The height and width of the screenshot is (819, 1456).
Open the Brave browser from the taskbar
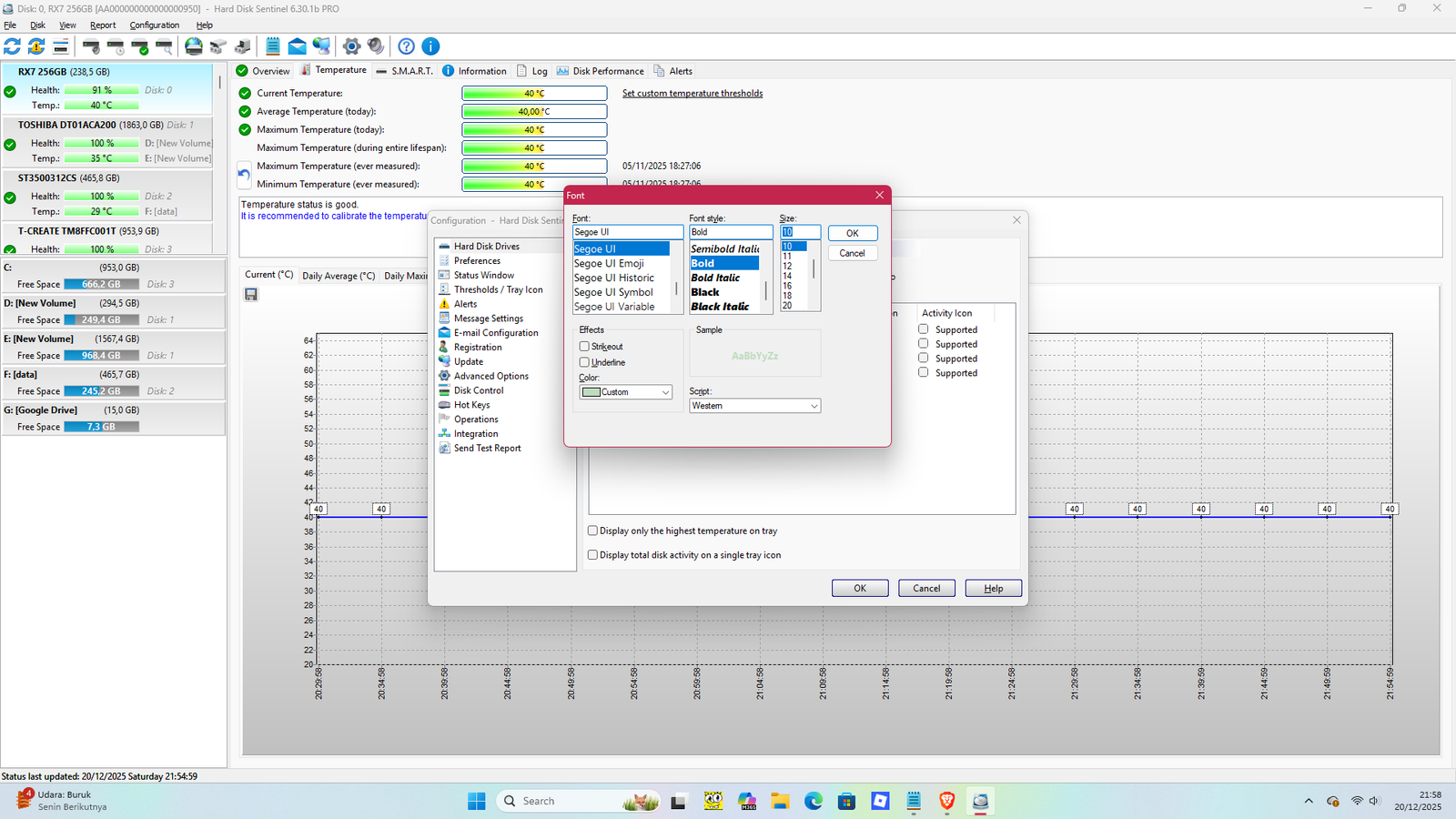(946, 801)
